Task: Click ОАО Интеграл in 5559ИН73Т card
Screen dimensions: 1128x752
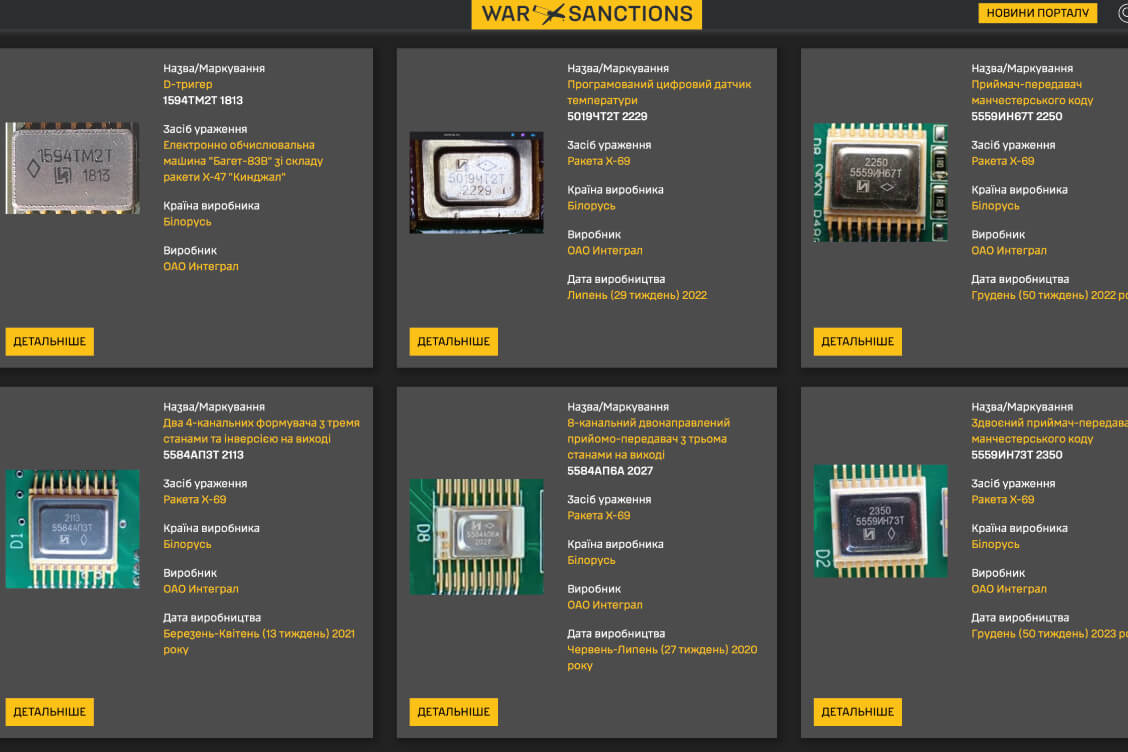Action: pos(1009,588)
